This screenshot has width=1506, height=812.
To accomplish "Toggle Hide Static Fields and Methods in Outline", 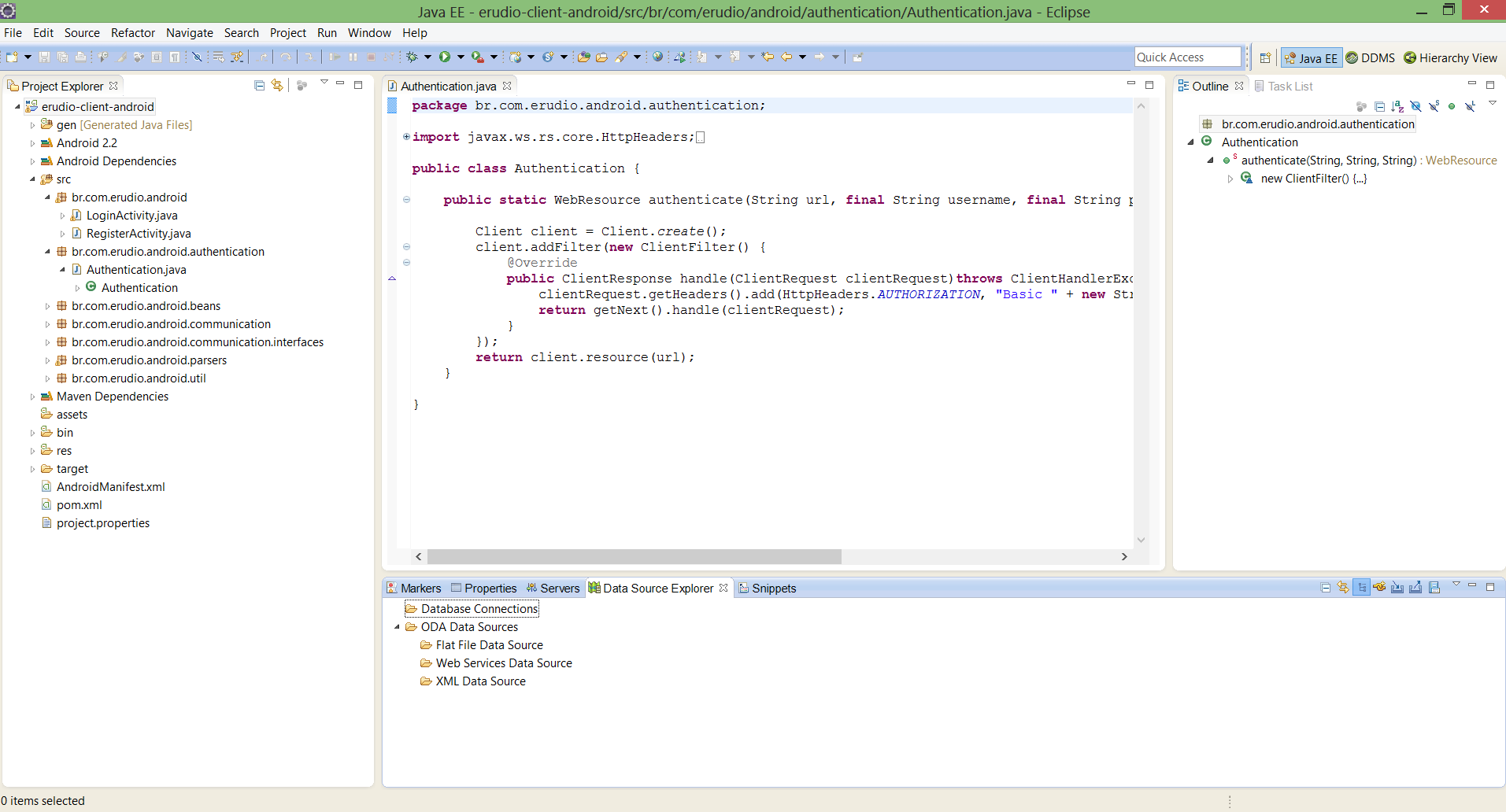I will (1434, 106).
